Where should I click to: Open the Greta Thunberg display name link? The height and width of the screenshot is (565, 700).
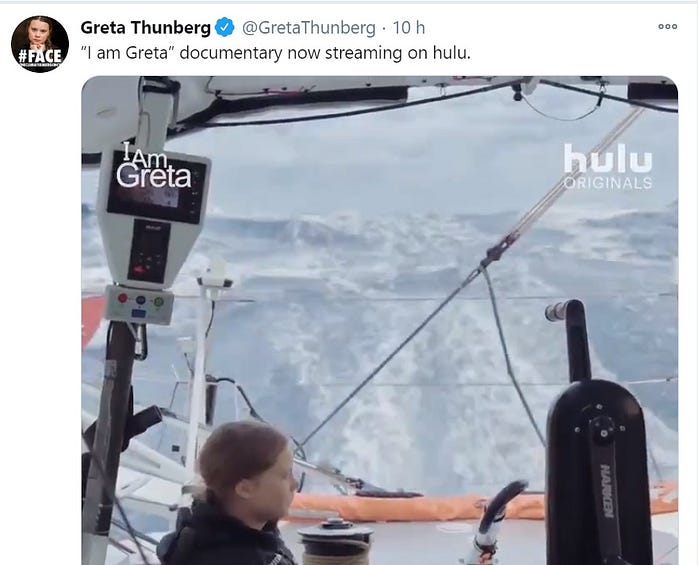pos(146,28)
